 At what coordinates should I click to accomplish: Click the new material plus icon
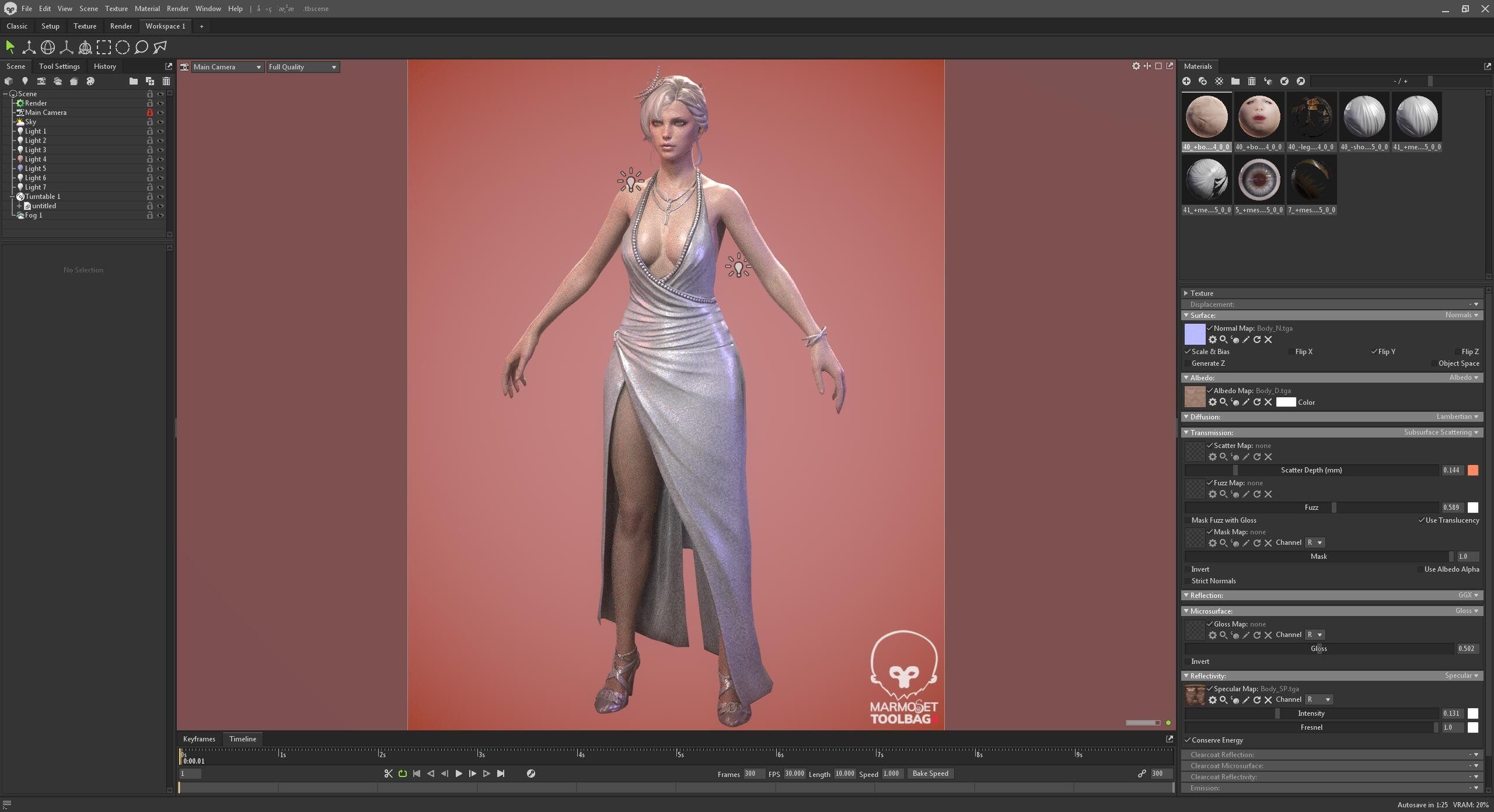(1186, 81)
